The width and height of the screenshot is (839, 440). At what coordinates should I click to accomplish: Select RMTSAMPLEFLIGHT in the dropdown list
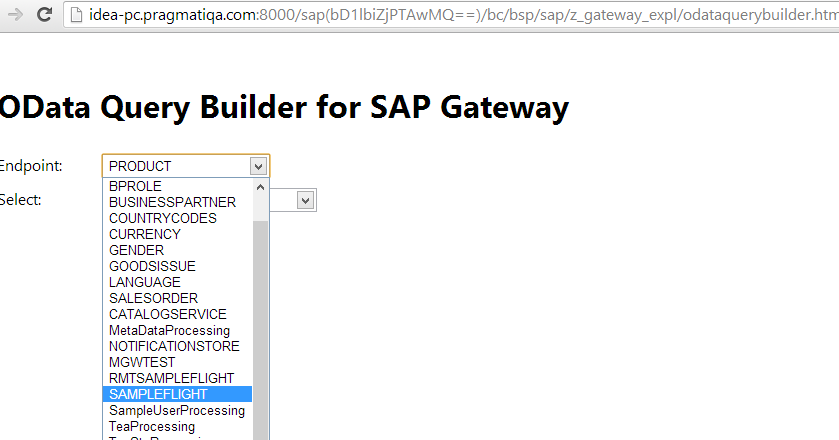click(177, 378)
